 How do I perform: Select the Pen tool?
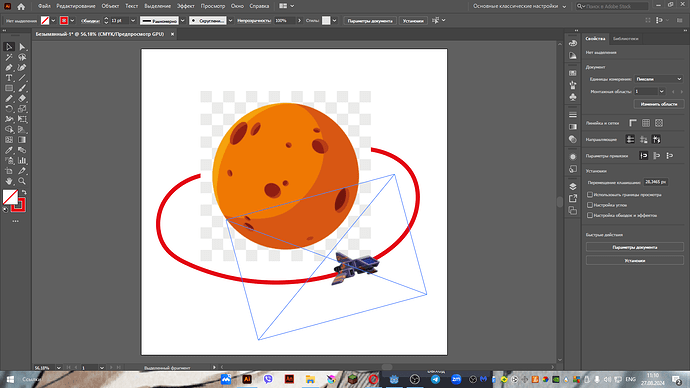[x=9, y=67]
